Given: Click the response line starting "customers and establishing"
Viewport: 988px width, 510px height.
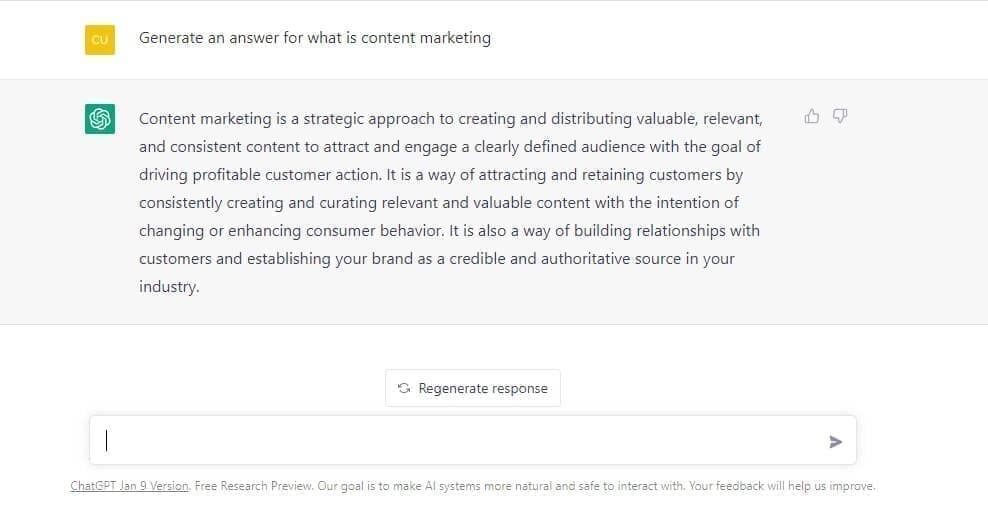Looking at the screenshot, I should click(x=436, y=258).
